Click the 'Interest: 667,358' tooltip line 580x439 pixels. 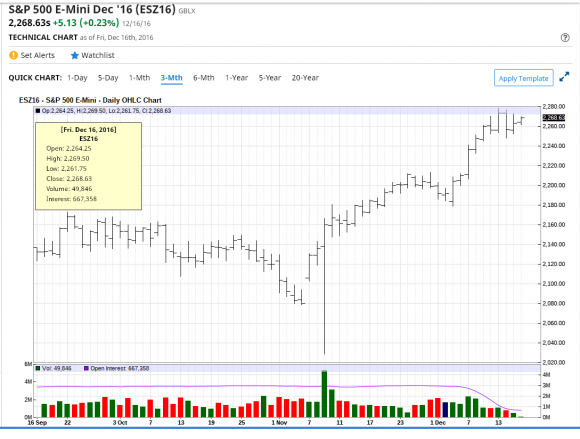coord(71,199)
